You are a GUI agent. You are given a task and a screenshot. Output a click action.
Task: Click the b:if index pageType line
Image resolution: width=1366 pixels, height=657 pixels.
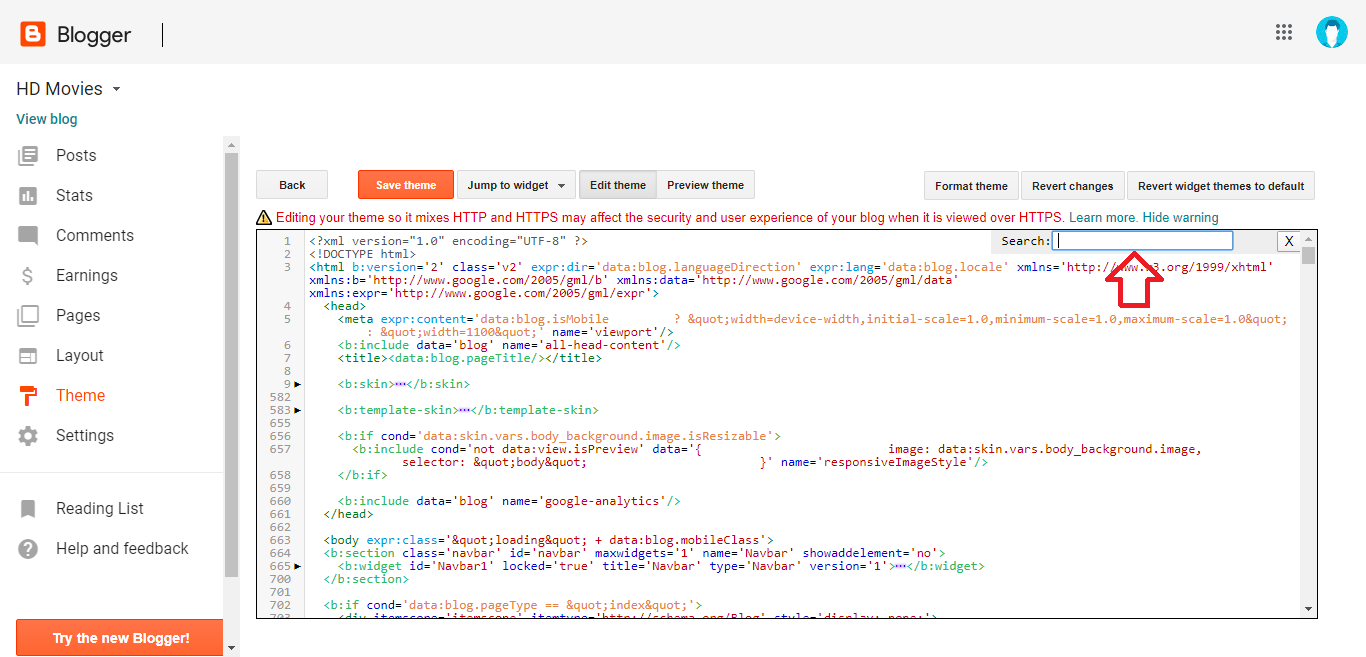click(x=512, y=605)
